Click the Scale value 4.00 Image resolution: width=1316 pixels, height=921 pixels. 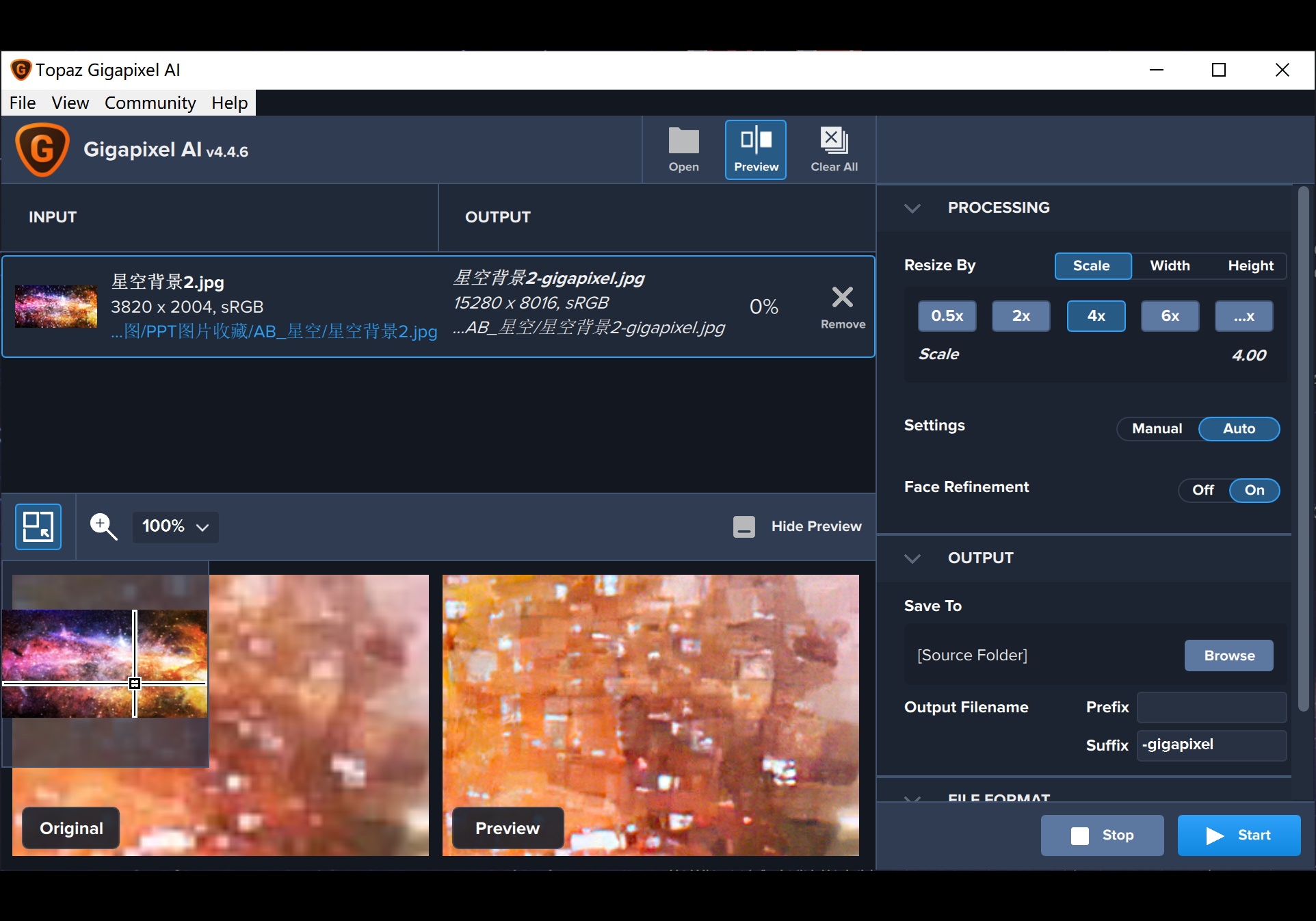[x=1249, y=355]
